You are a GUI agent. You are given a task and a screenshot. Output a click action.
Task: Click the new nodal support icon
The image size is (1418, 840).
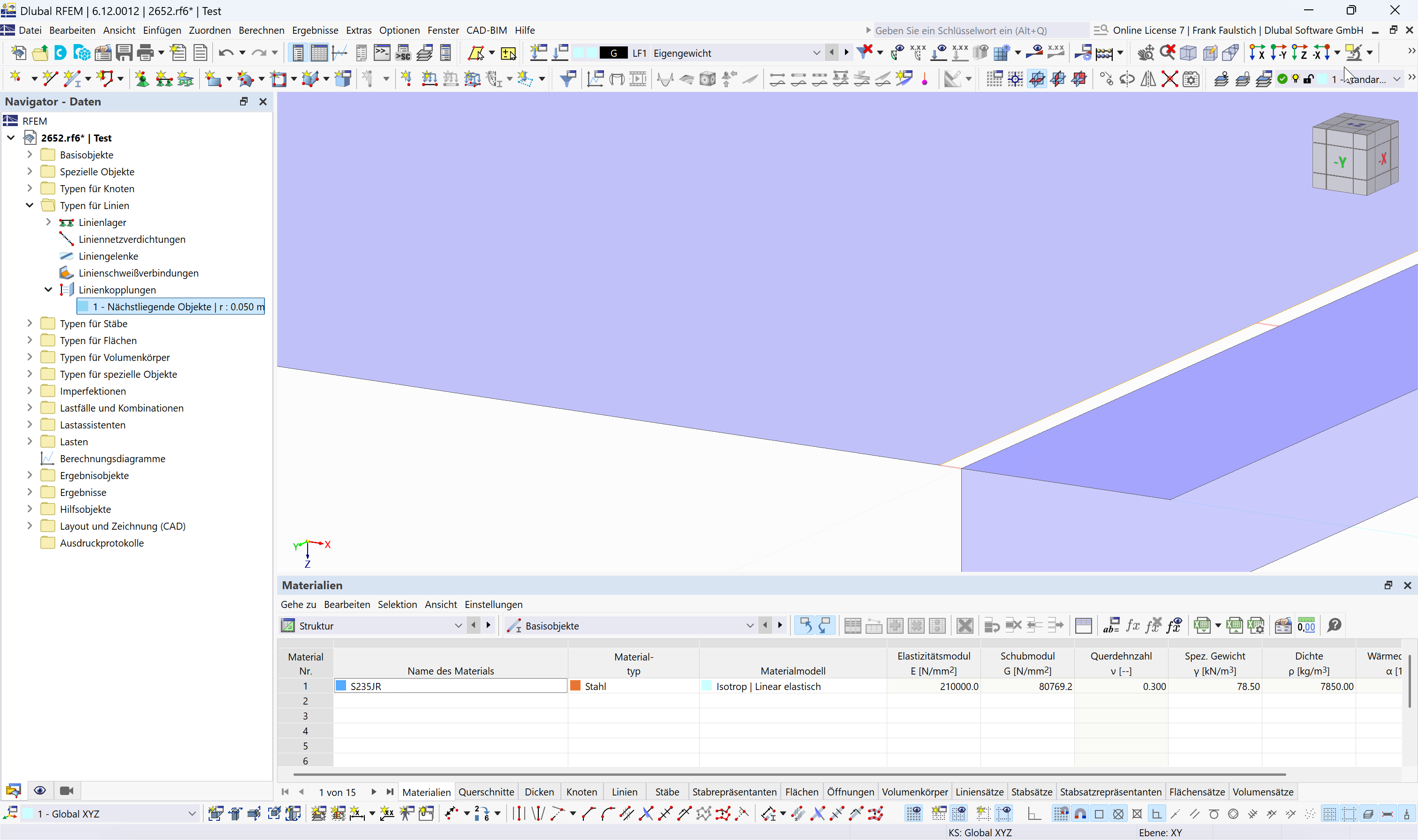[142, 79]
